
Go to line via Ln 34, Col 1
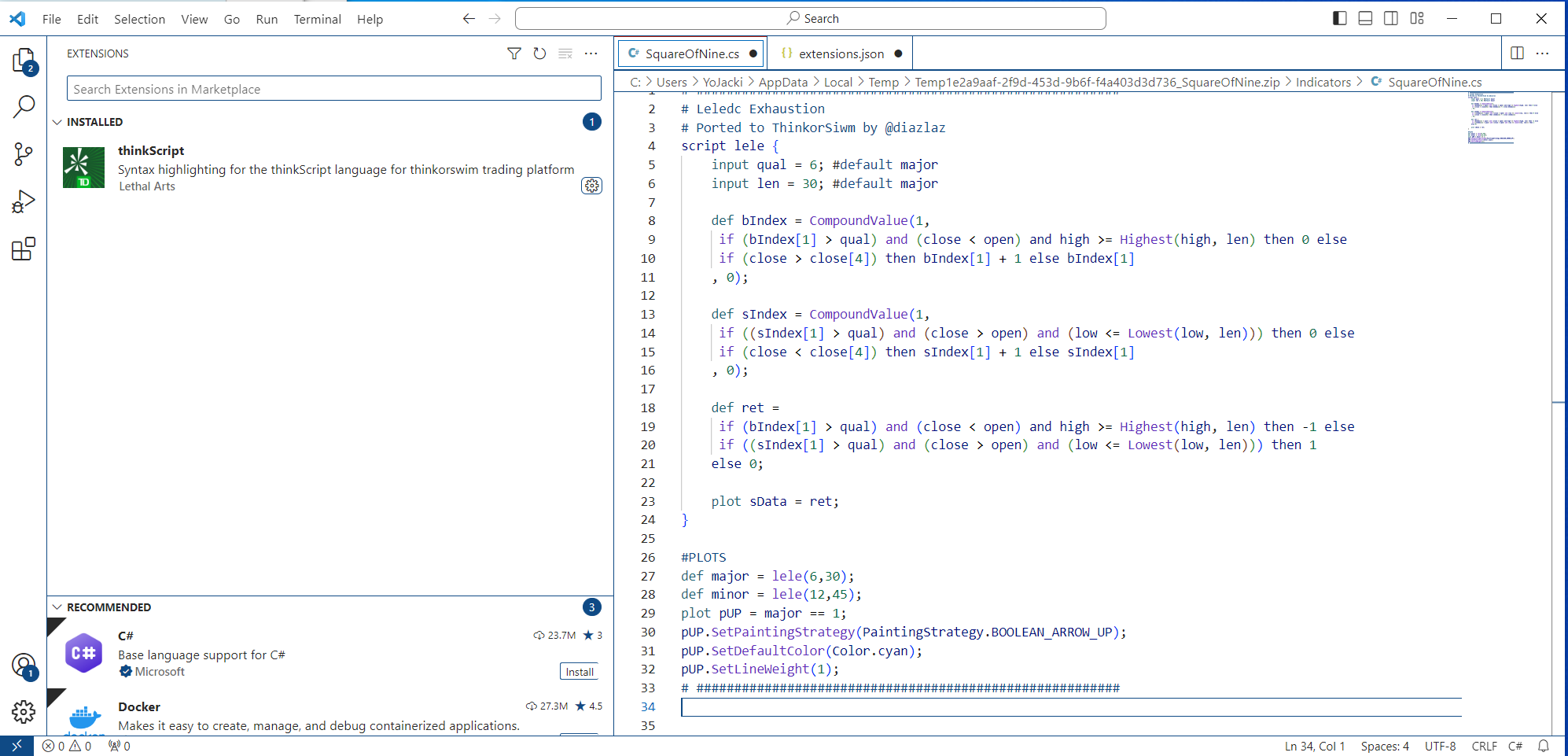pyautogui.click(x=1315, y=746)
